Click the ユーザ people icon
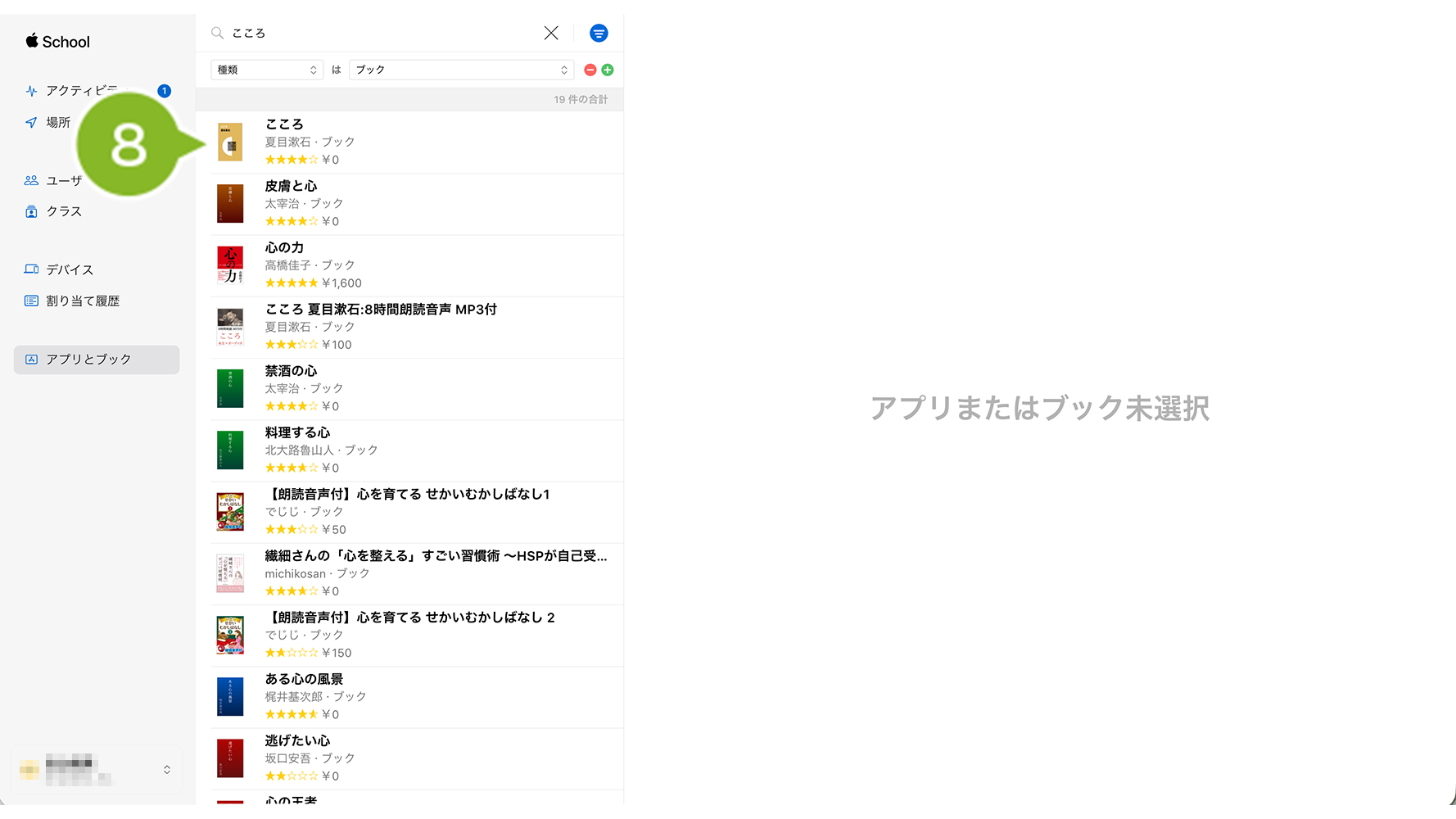The image size is (1456, 819). tap(31, 181)
